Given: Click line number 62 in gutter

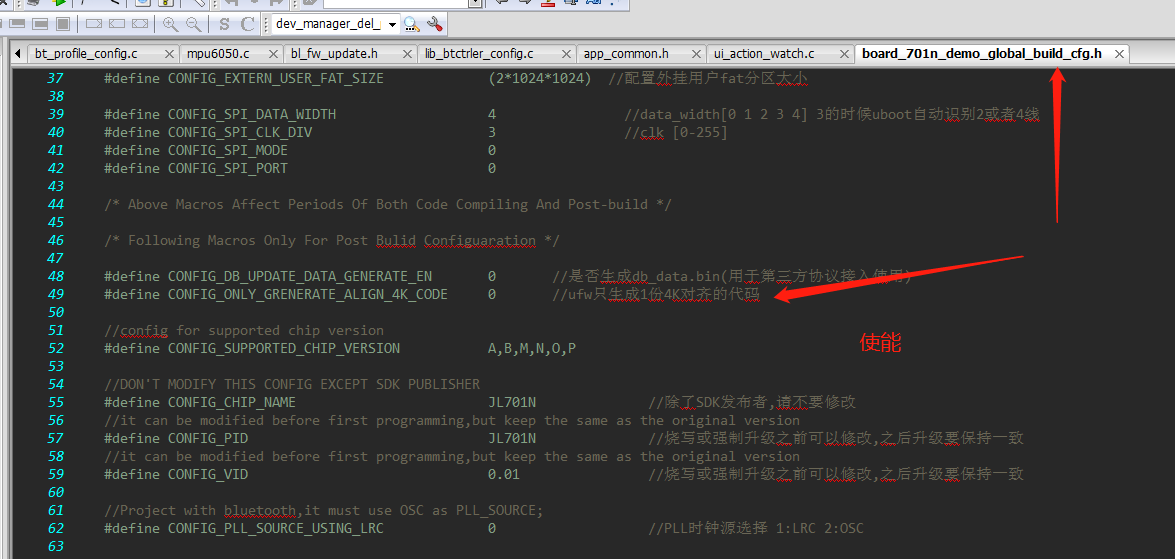Looking at the screenshot, I should (x=55, y=528).
